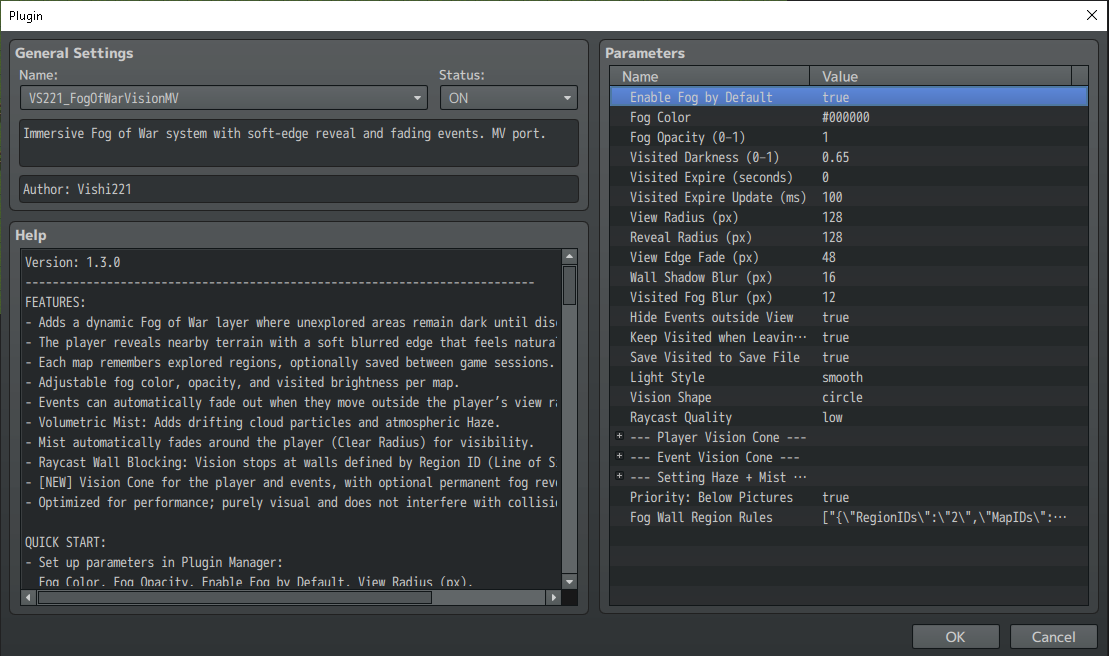Select the Visited Expire (seconds) parameter

[711, 177]
